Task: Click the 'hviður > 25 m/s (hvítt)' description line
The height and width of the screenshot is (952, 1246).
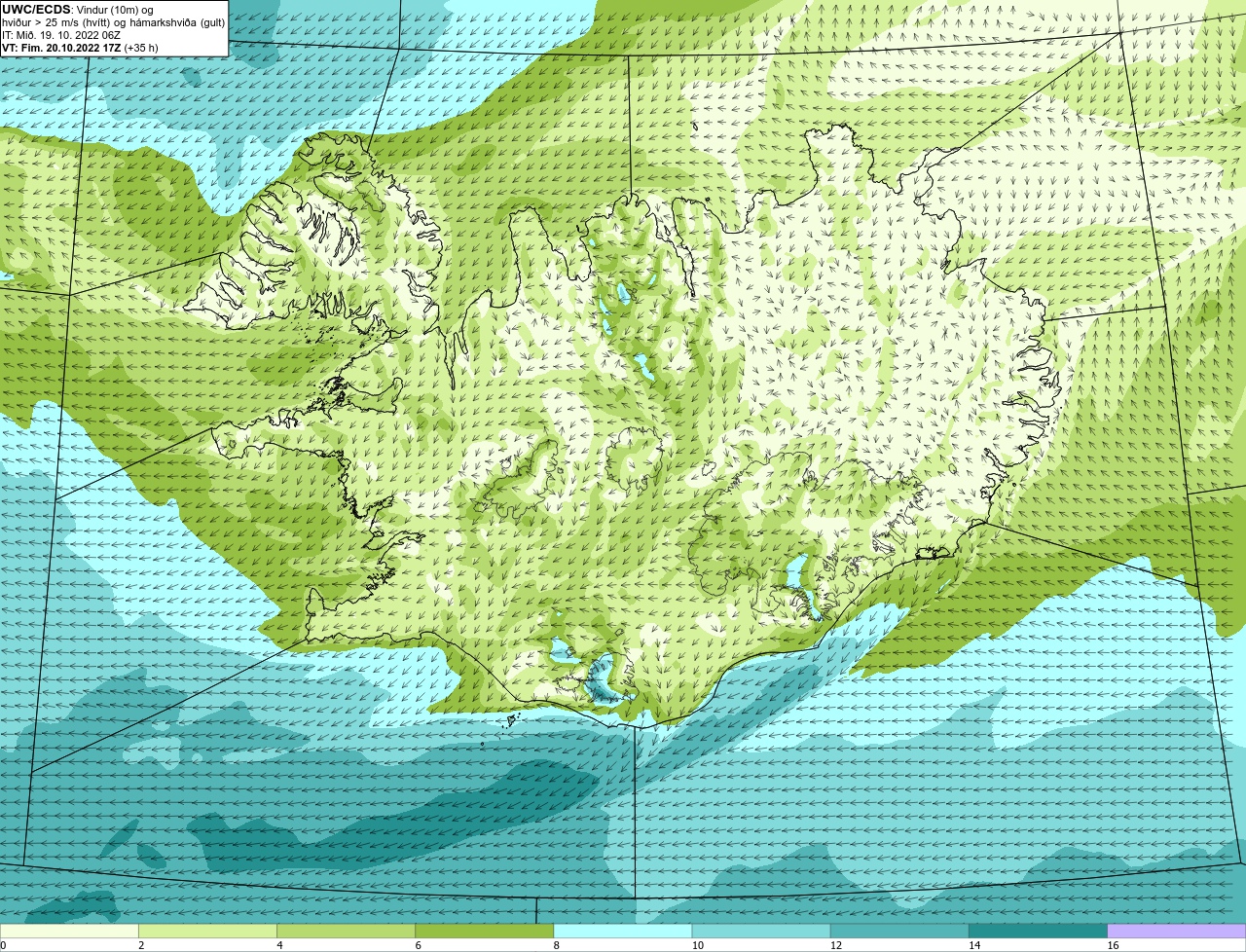Action: click(x=113, y=22)
